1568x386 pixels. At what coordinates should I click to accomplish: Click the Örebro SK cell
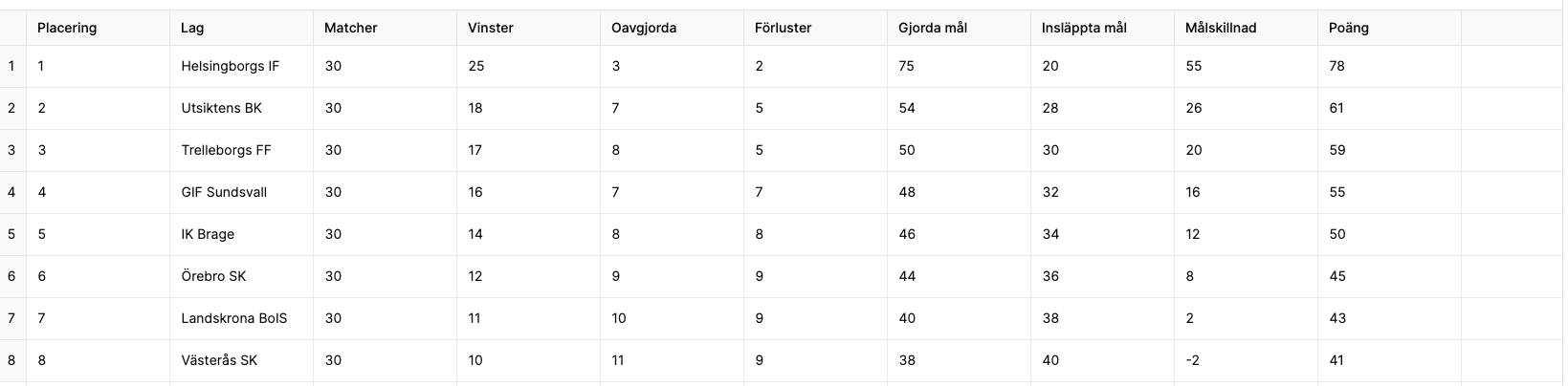(241, 276)
